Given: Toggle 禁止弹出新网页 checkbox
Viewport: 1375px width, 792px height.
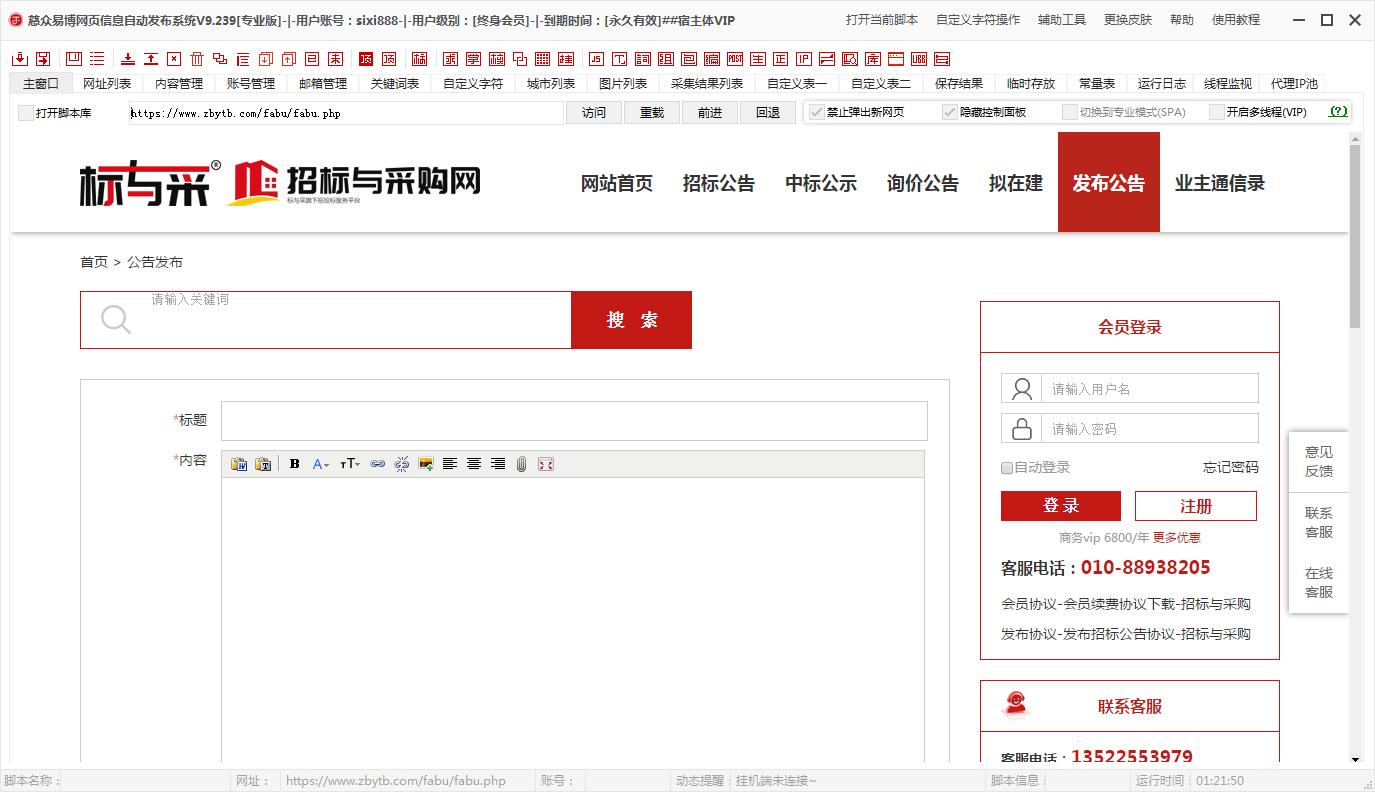Looking at the screenshot, I should [817, 112].
